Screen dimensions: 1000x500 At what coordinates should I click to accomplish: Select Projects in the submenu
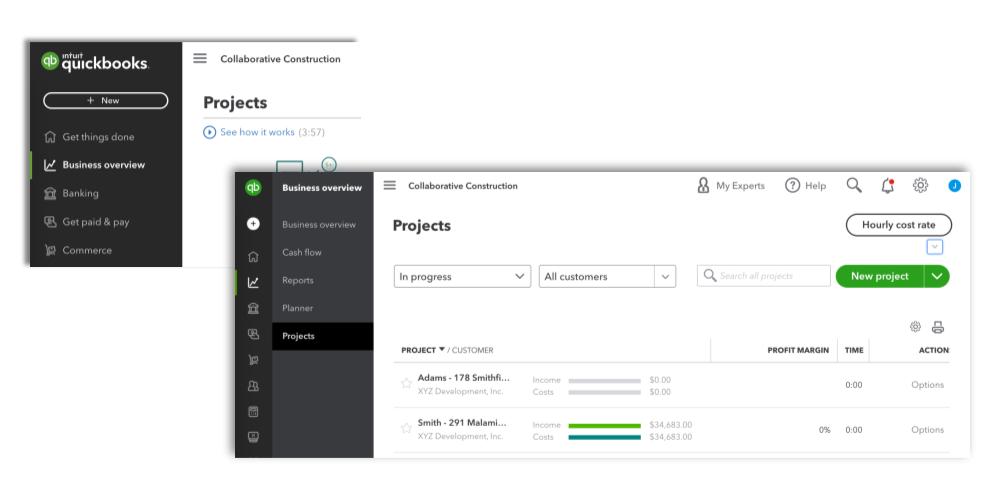[x=323, y=336]
